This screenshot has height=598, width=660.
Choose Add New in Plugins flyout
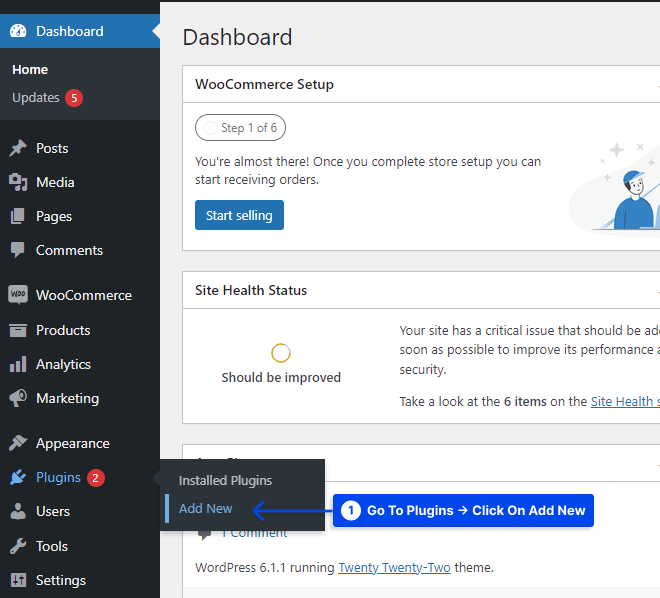click(205, 508)
